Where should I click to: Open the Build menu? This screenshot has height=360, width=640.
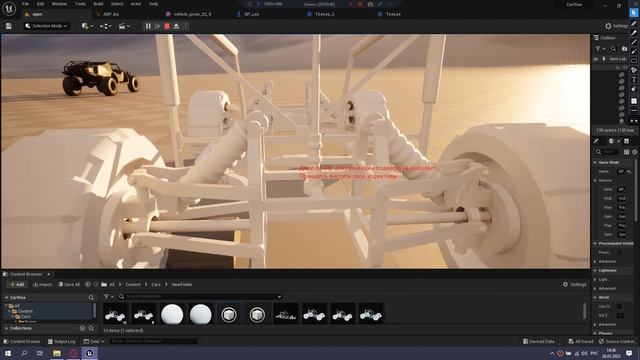[x=98, y=4]
